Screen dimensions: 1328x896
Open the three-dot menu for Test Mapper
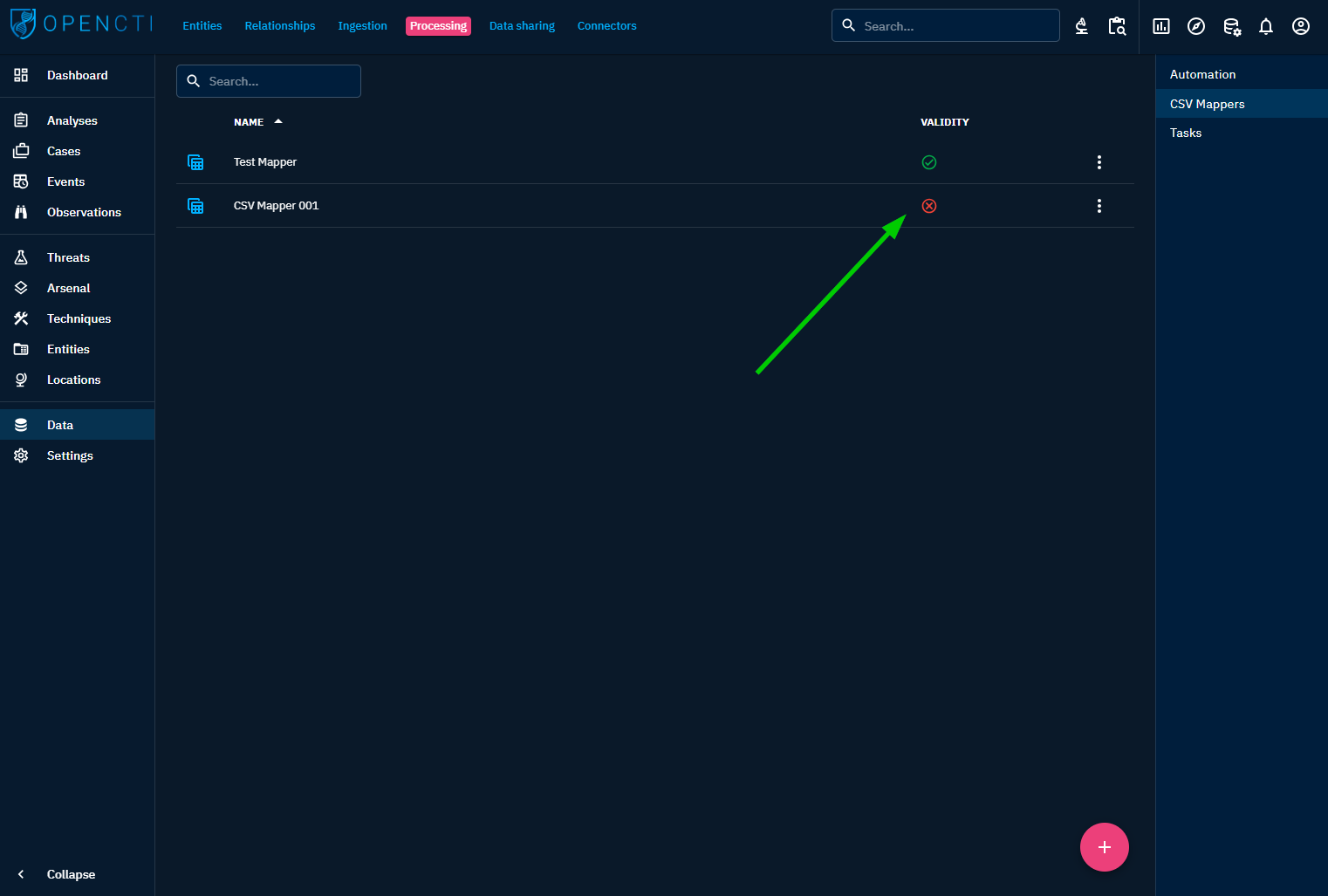tap(1099, 162)
